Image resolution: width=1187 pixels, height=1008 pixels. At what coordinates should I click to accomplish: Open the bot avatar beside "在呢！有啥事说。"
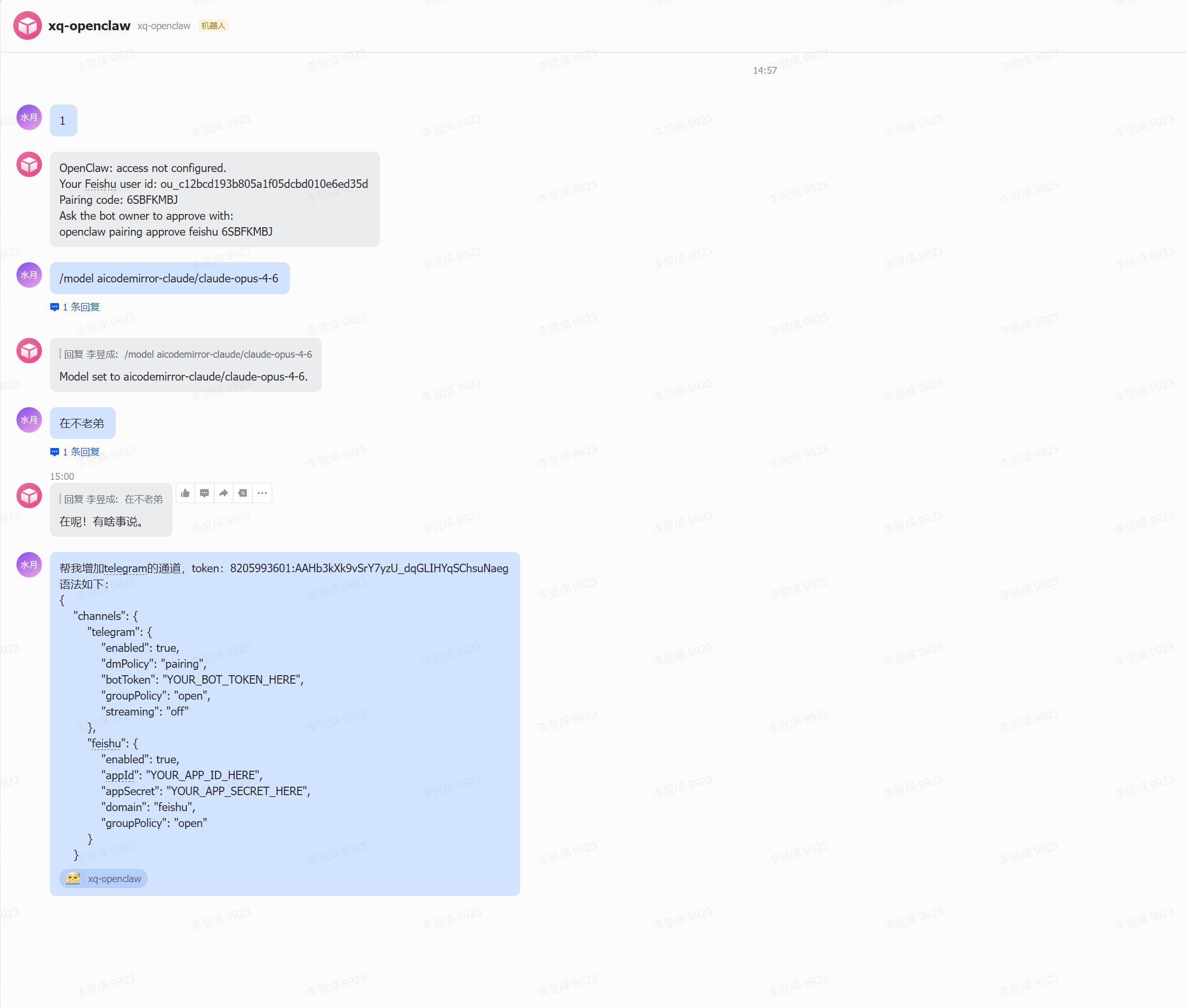(x=29, y=496)
